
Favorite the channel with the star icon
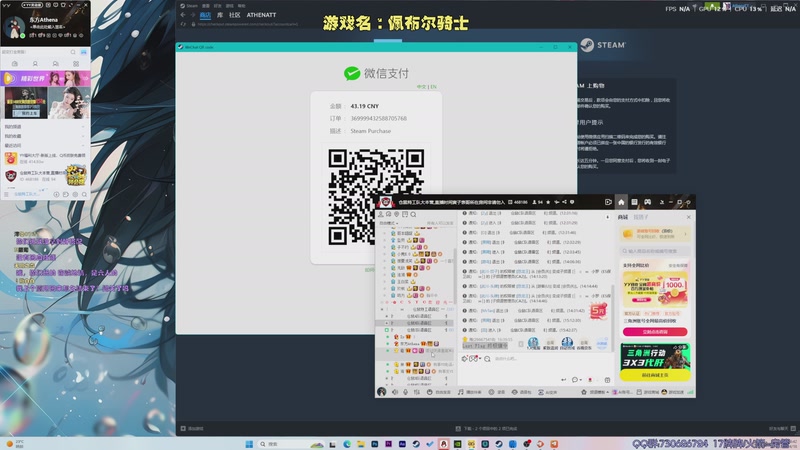pyautogui.click(x=548, y=202)
